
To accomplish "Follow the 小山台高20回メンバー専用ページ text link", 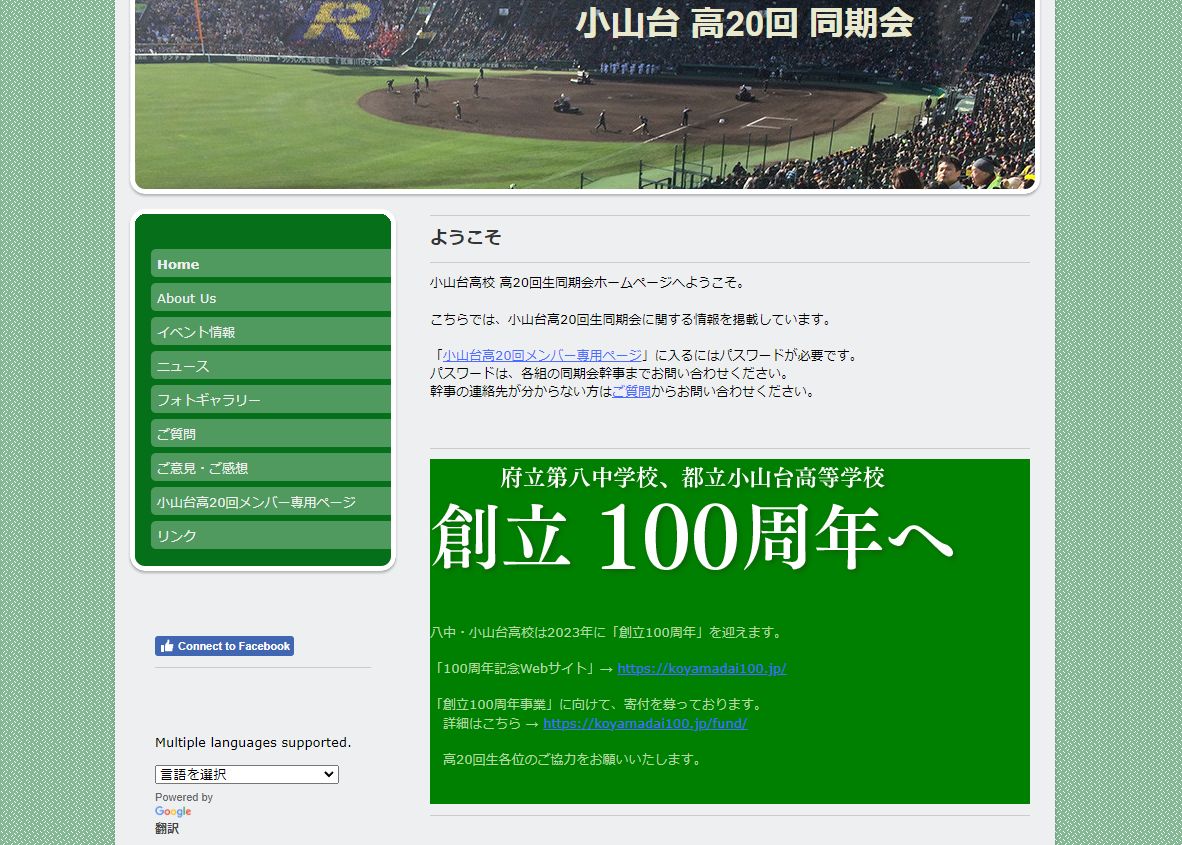I will [x=542, y=355].
